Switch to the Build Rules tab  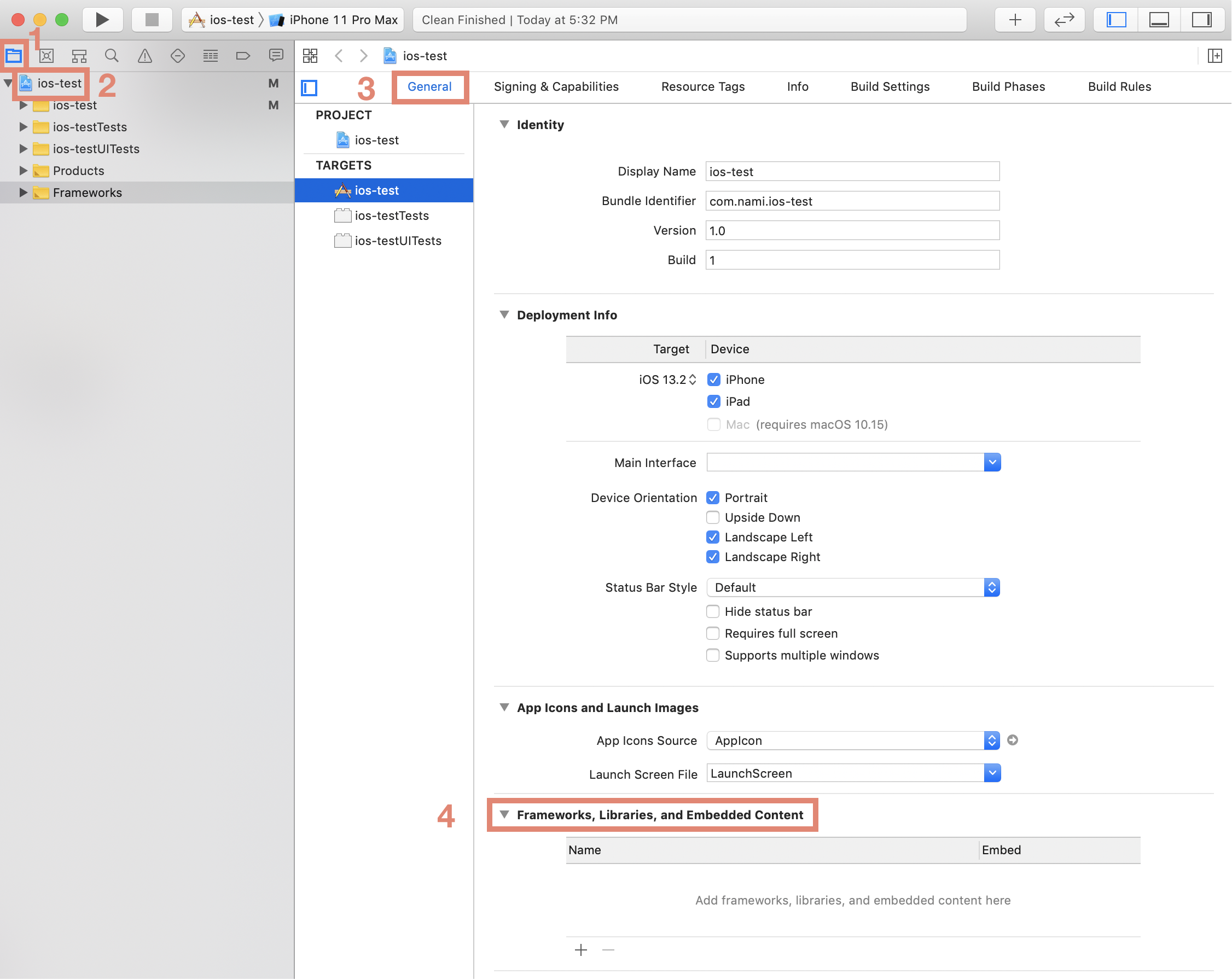point(1119,87)
